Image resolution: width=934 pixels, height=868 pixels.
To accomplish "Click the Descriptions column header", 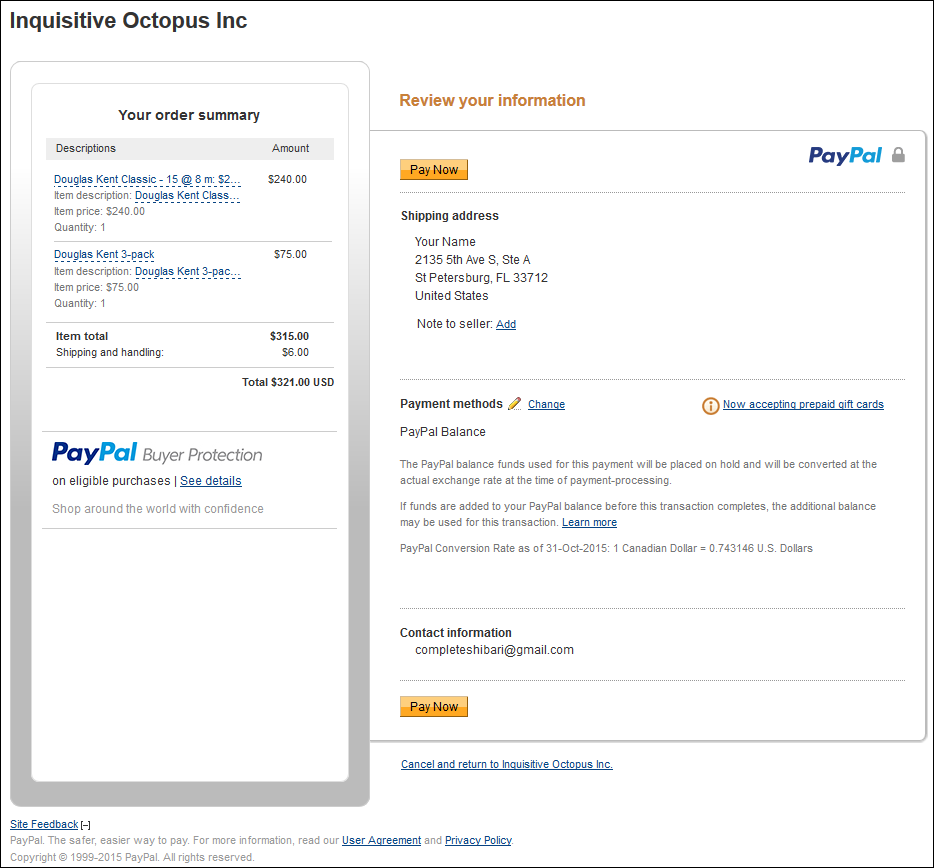I will (x=86, y=148).
